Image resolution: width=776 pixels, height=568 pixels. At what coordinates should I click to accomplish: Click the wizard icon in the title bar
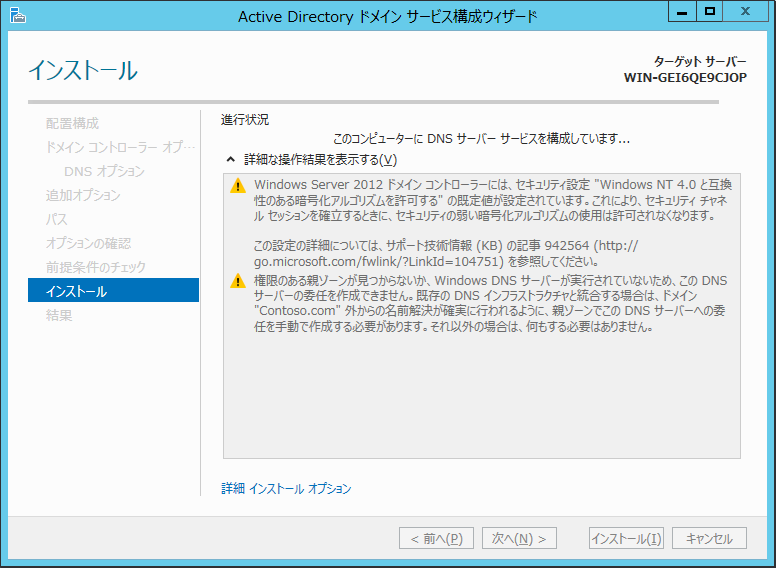[x=16, y=15]
